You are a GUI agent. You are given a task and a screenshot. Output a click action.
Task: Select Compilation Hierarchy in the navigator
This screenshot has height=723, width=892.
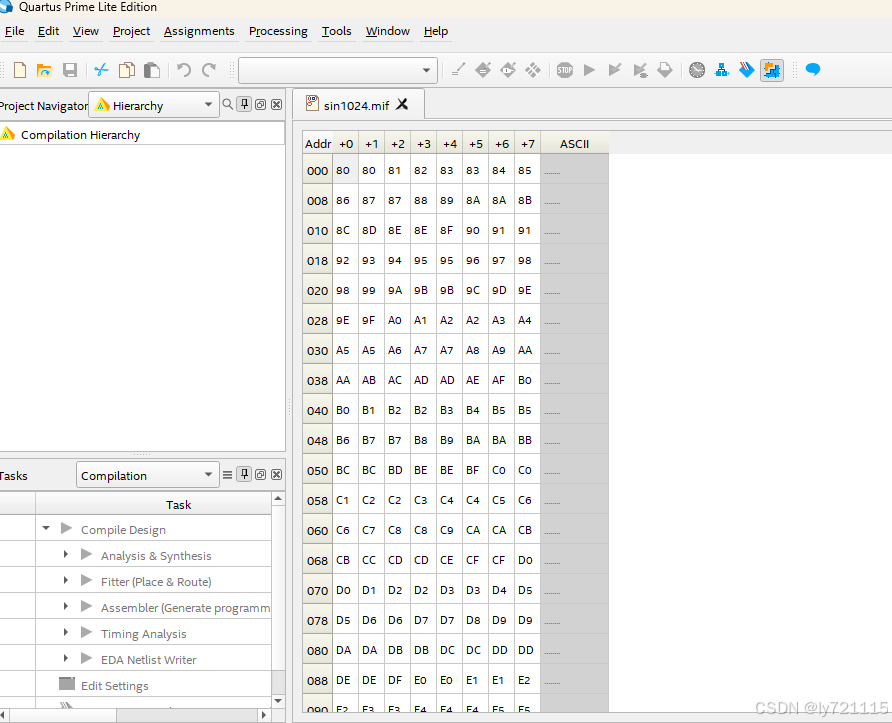[81, 135]
